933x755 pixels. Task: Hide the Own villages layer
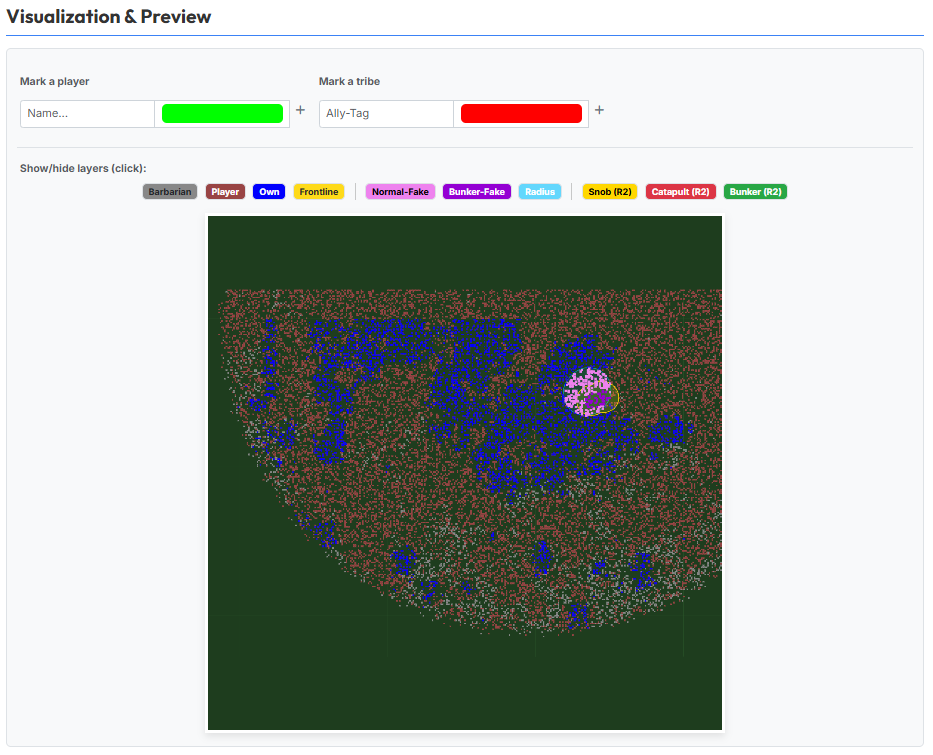click(269, 192)
